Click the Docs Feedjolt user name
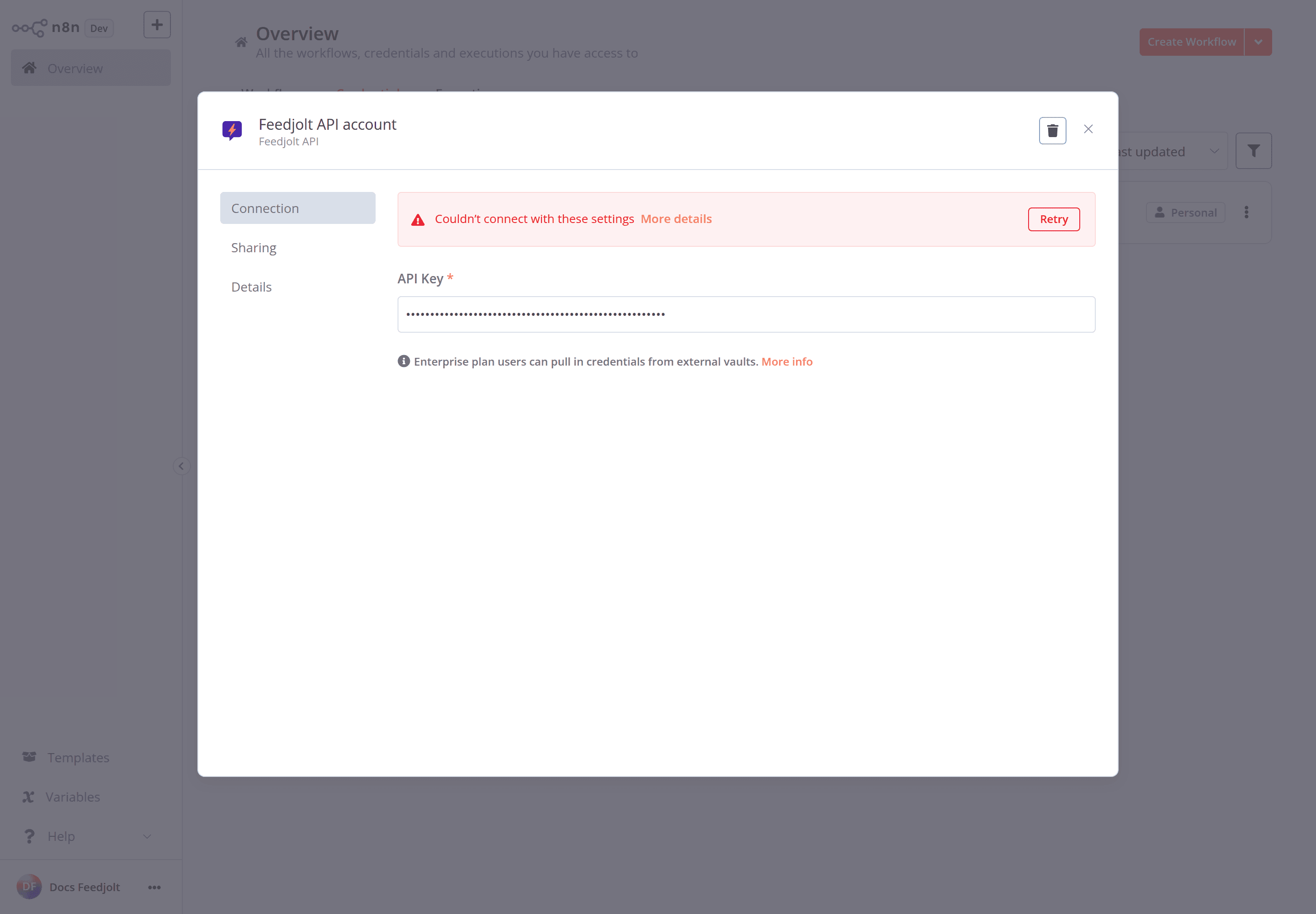The width and height of the screenshot is (1316, 914). pos(85,887)
